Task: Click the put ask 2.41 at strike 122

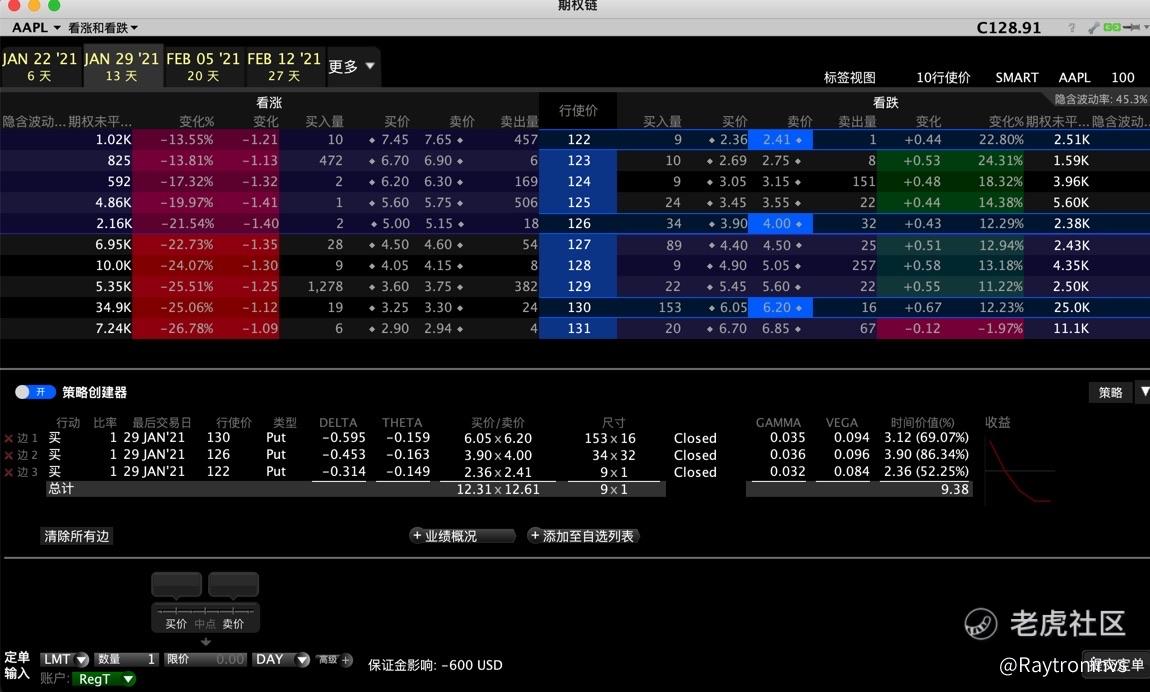Action: (781, 140)
